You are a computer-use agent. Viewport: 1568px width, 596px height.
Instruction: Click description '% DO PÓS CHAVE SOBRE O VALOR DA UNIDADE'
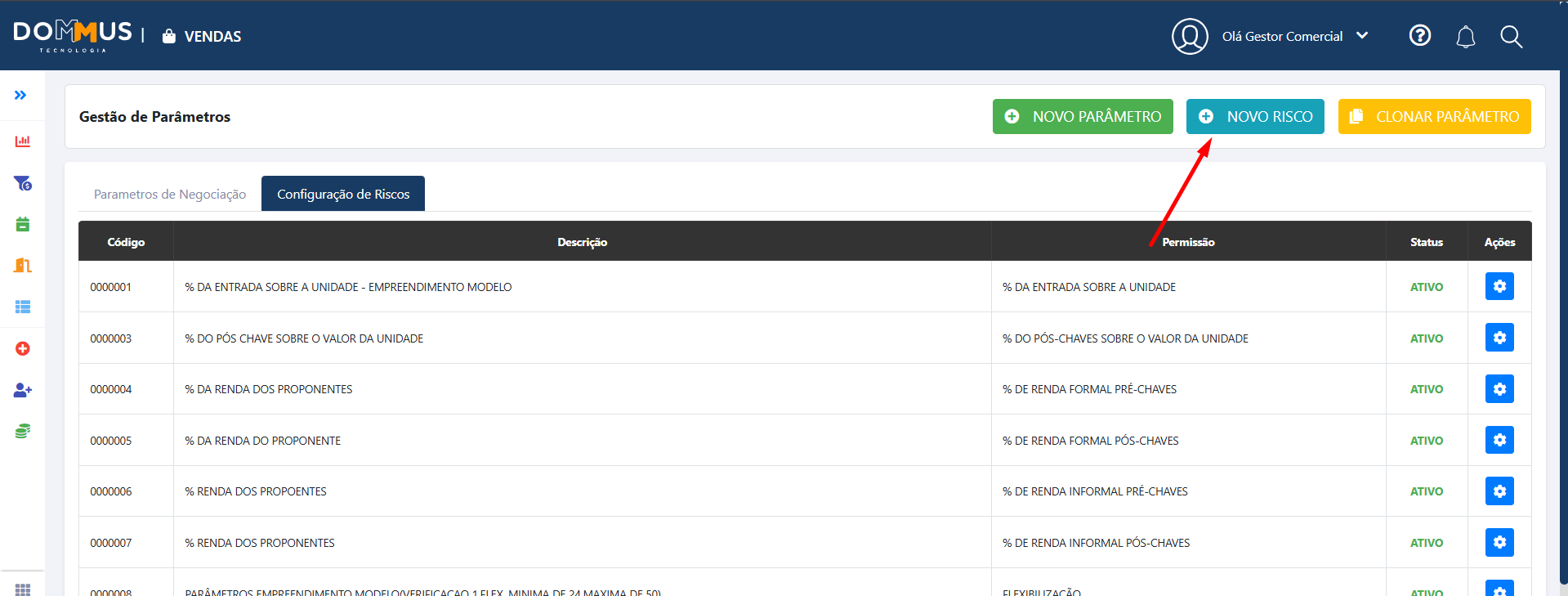304,338
